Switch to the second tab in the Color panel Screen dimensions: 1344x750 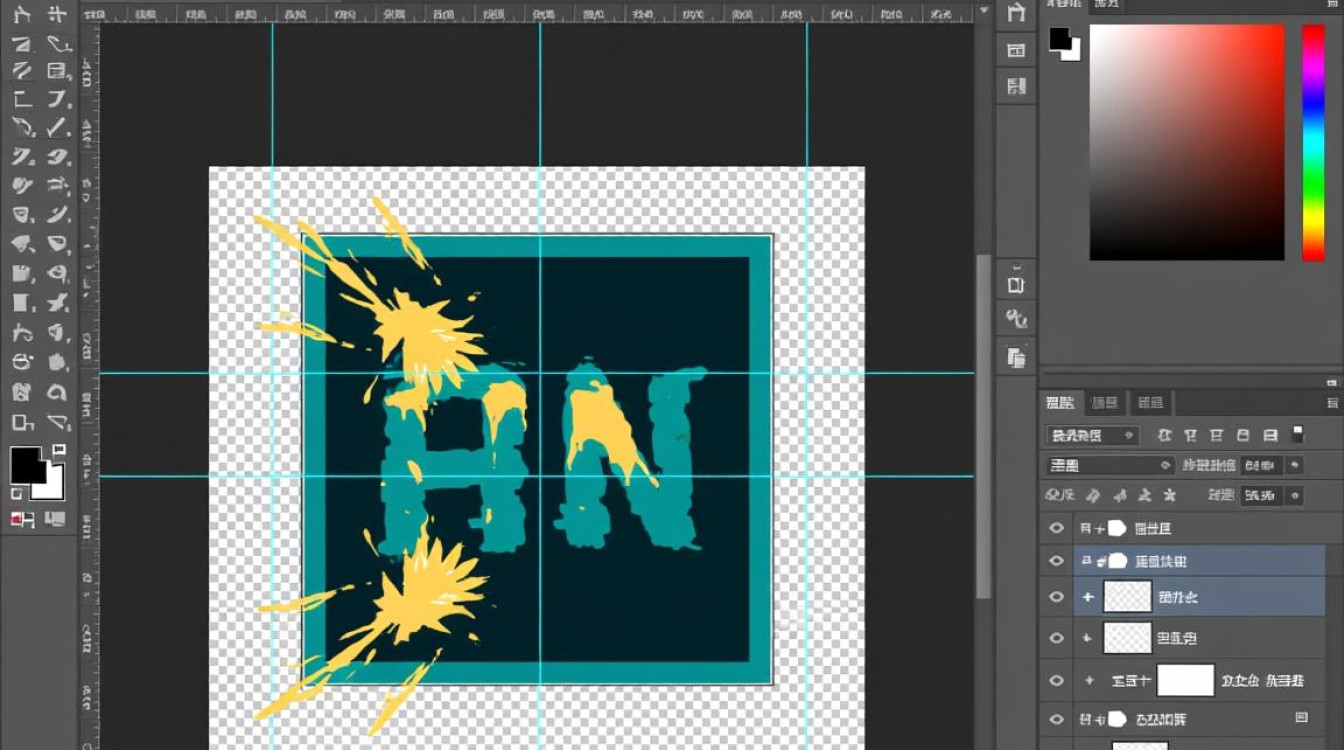tap(1106, 5)
